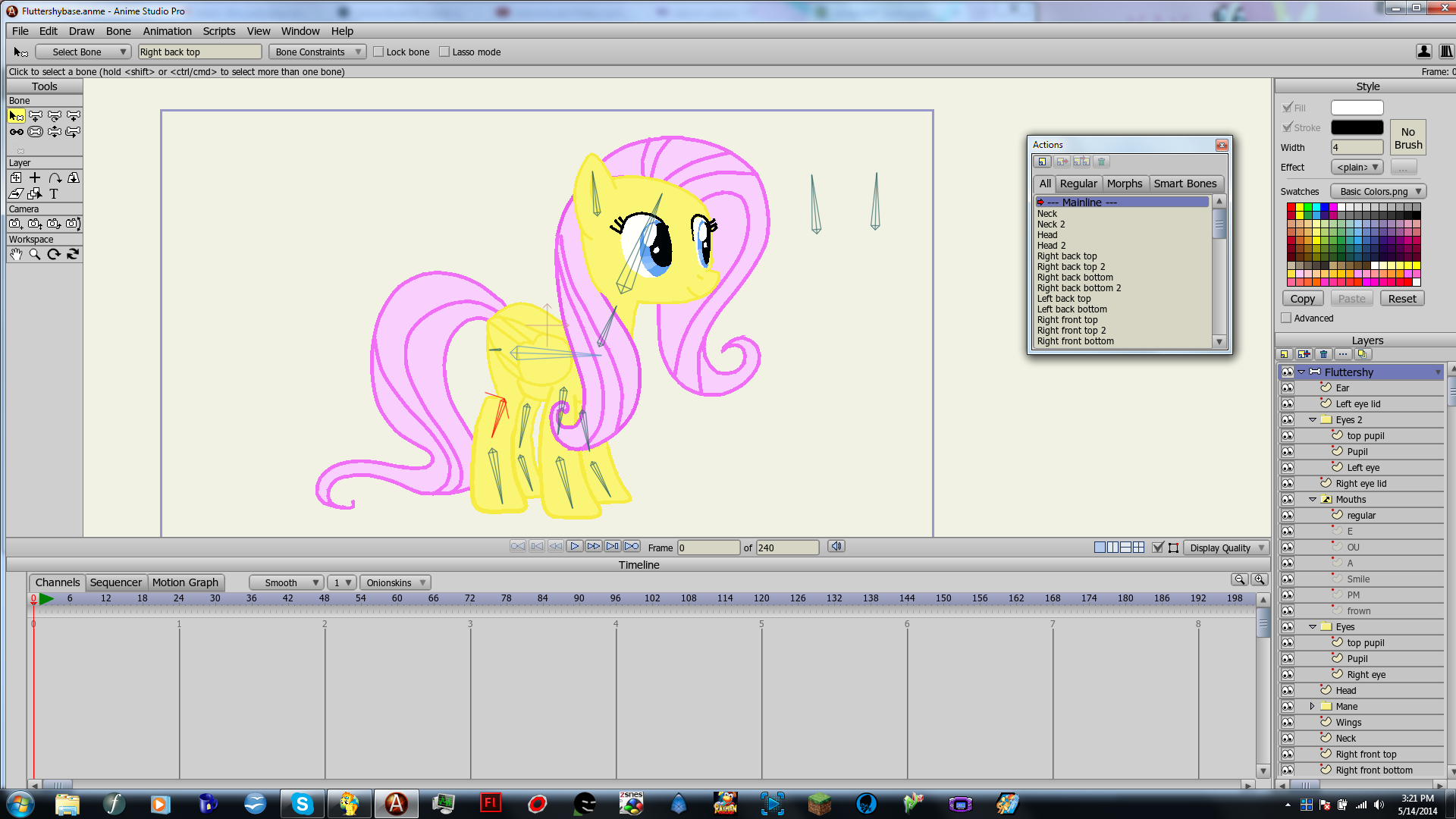Enable the Lasso mode checkbox
This screenshot has width=1456, height=819.
(x=444, y=52)
